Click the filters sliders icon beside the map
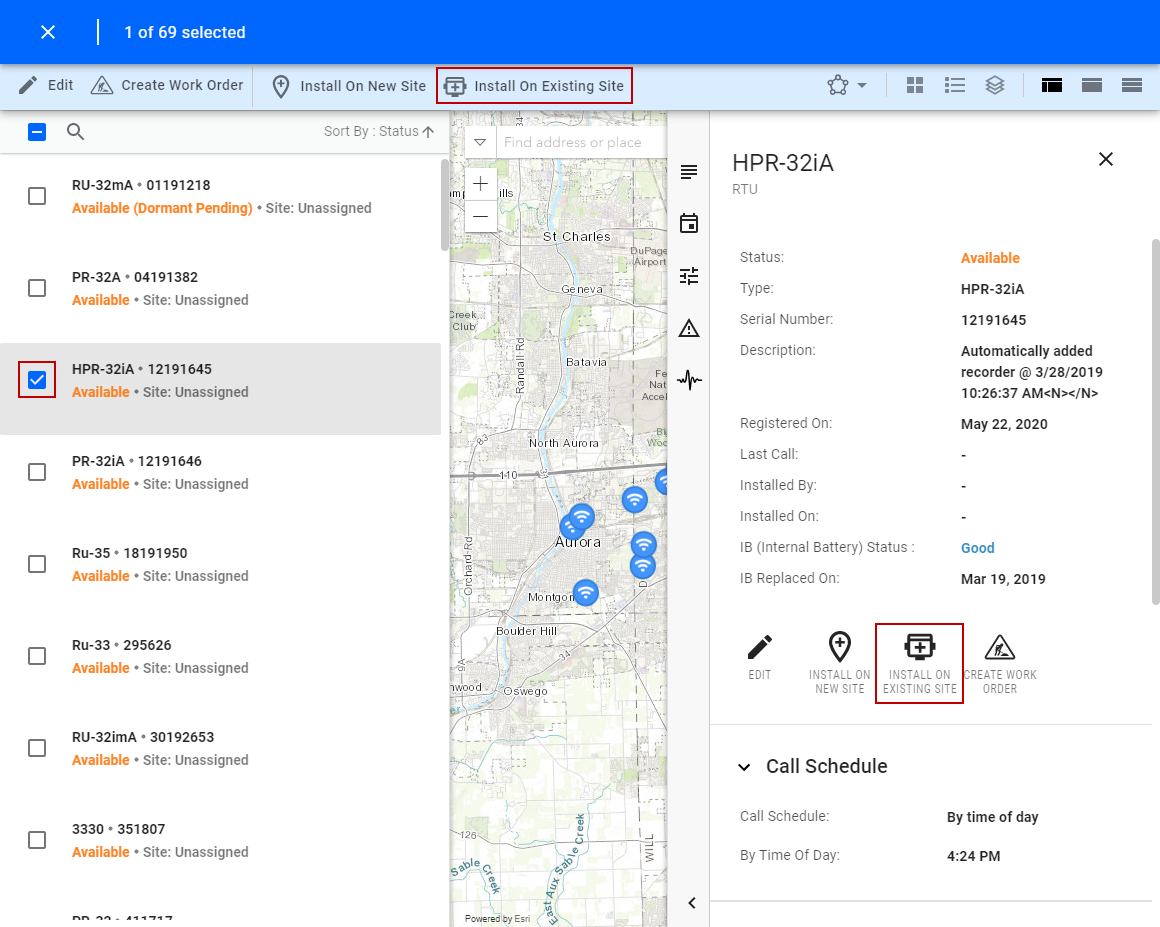The height and width of the screenshot is (927, 1160). pyautogui.click(x=689, y=275)
